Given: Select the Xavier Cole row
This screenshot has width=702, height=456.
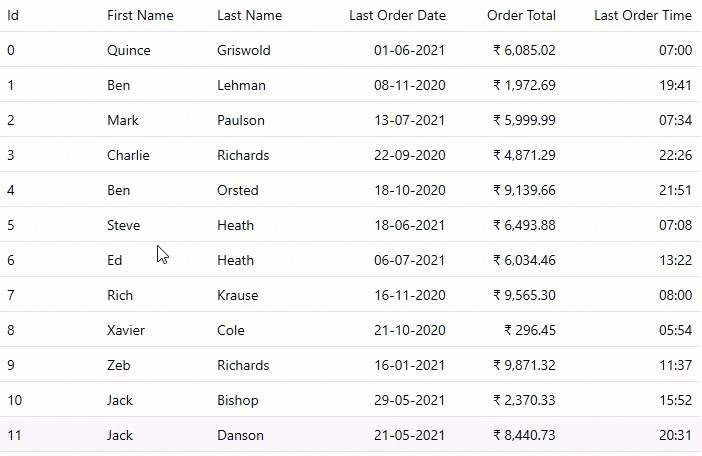Looking at the screenshot, I should click(x=126, y=330).
